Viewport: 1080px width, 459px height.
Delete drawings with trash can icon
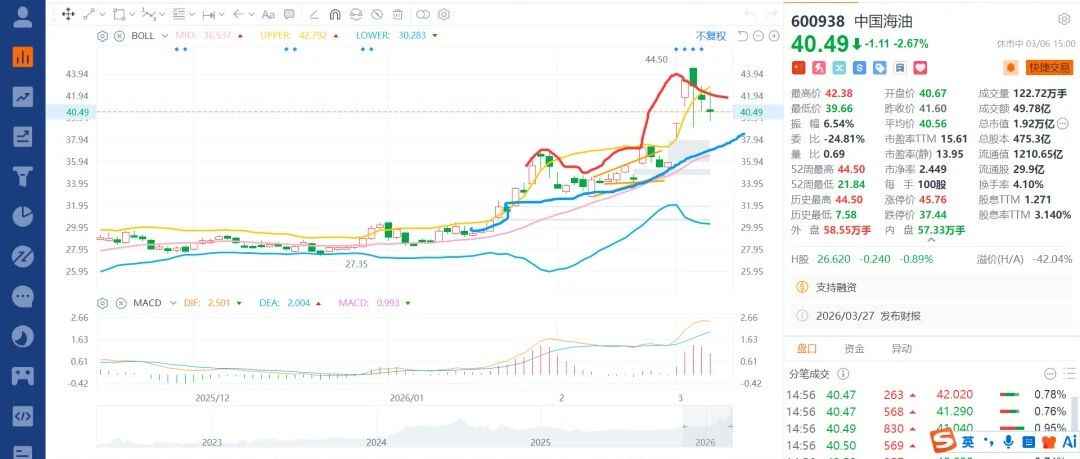pos(397,14)
